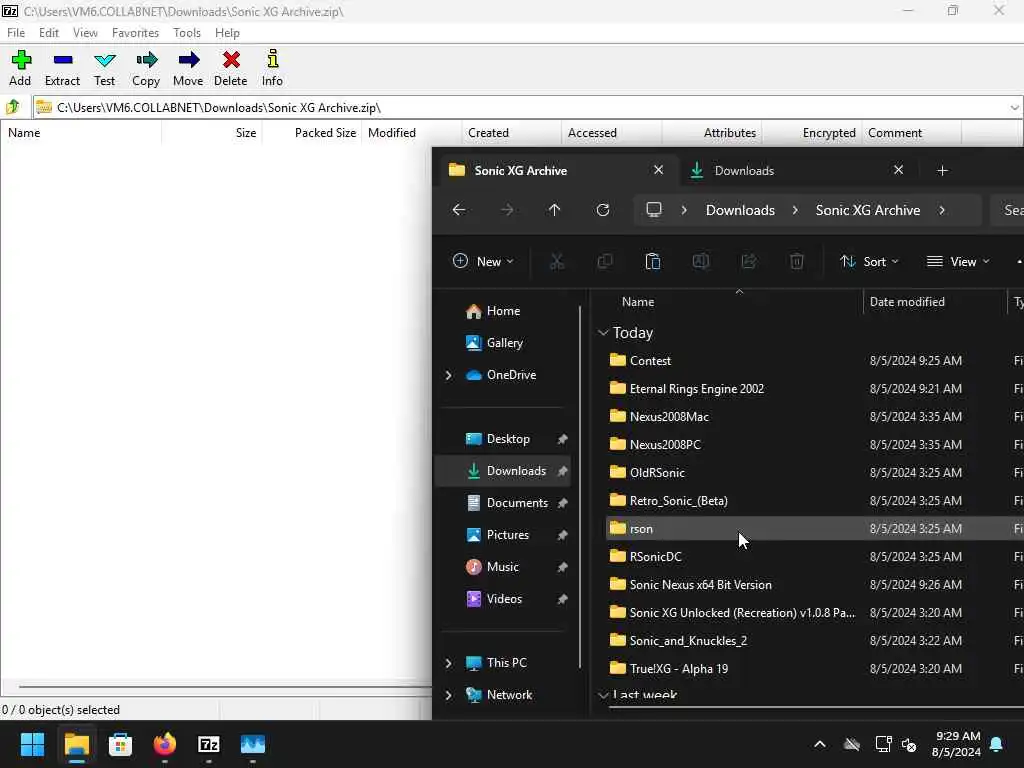
Task: Click the red Delete icon in 7-Zip
Action: pos(231,61)
